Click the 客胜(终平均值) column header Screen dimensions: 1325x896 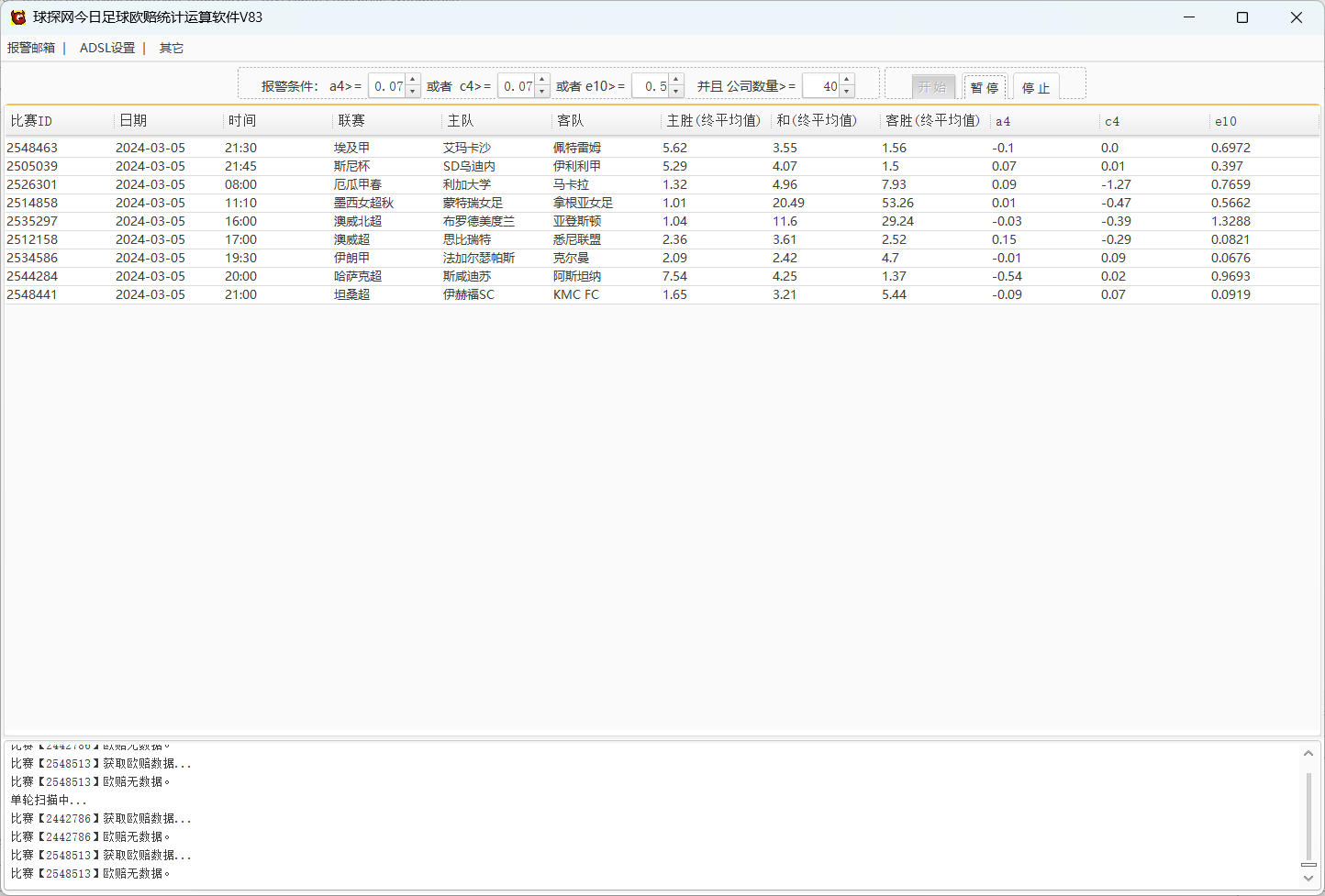[x=935, y=121]
